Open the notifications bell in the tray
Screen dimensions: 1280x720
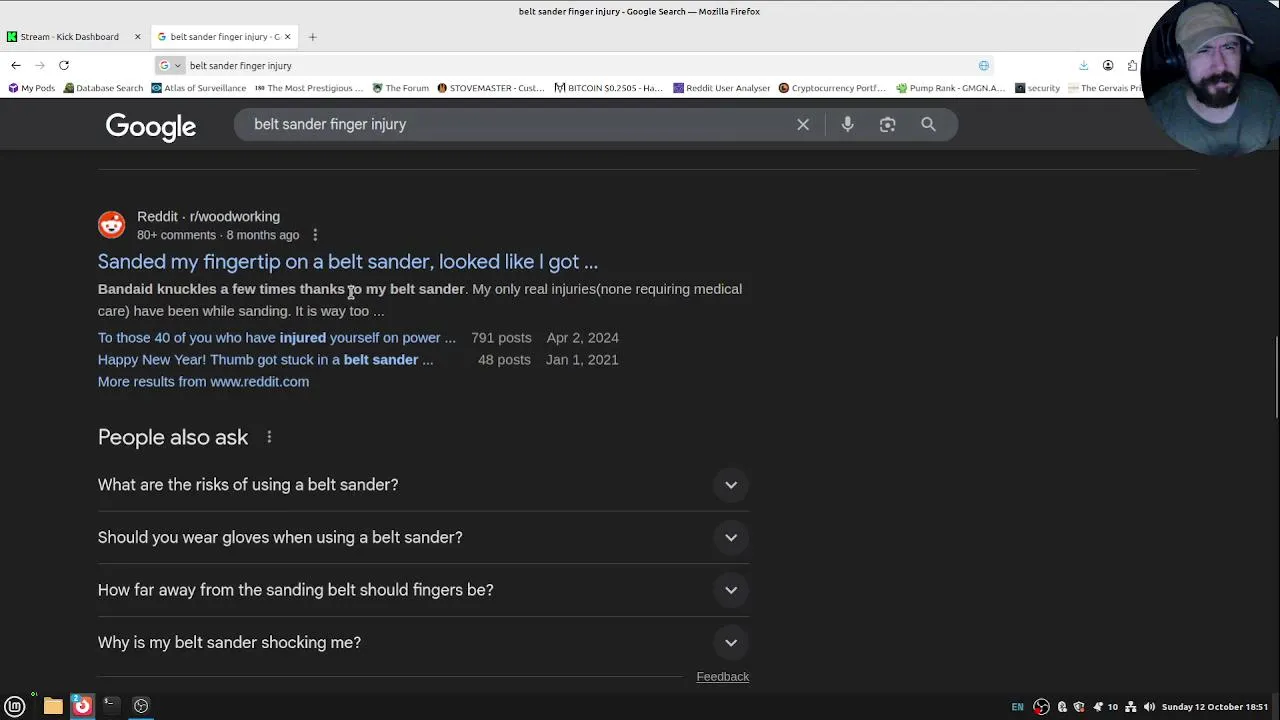click(1098, 707)
